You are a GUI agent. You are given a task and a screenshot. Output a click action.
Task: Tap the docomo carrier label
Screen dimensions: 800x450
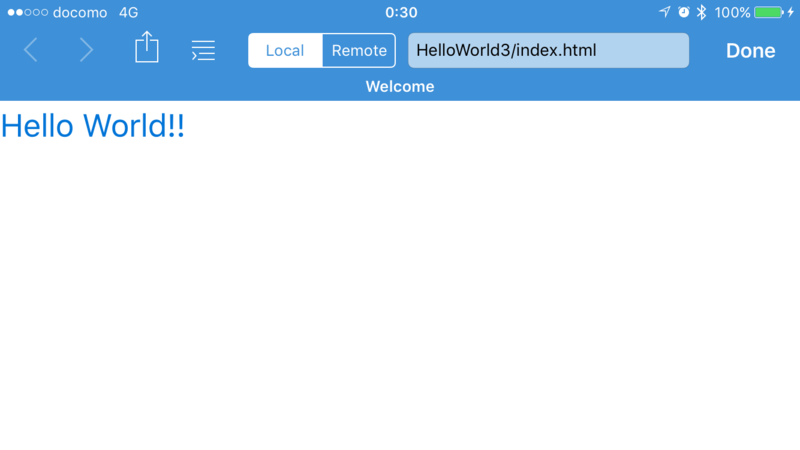pyautogui.click(x=80, y=12)
